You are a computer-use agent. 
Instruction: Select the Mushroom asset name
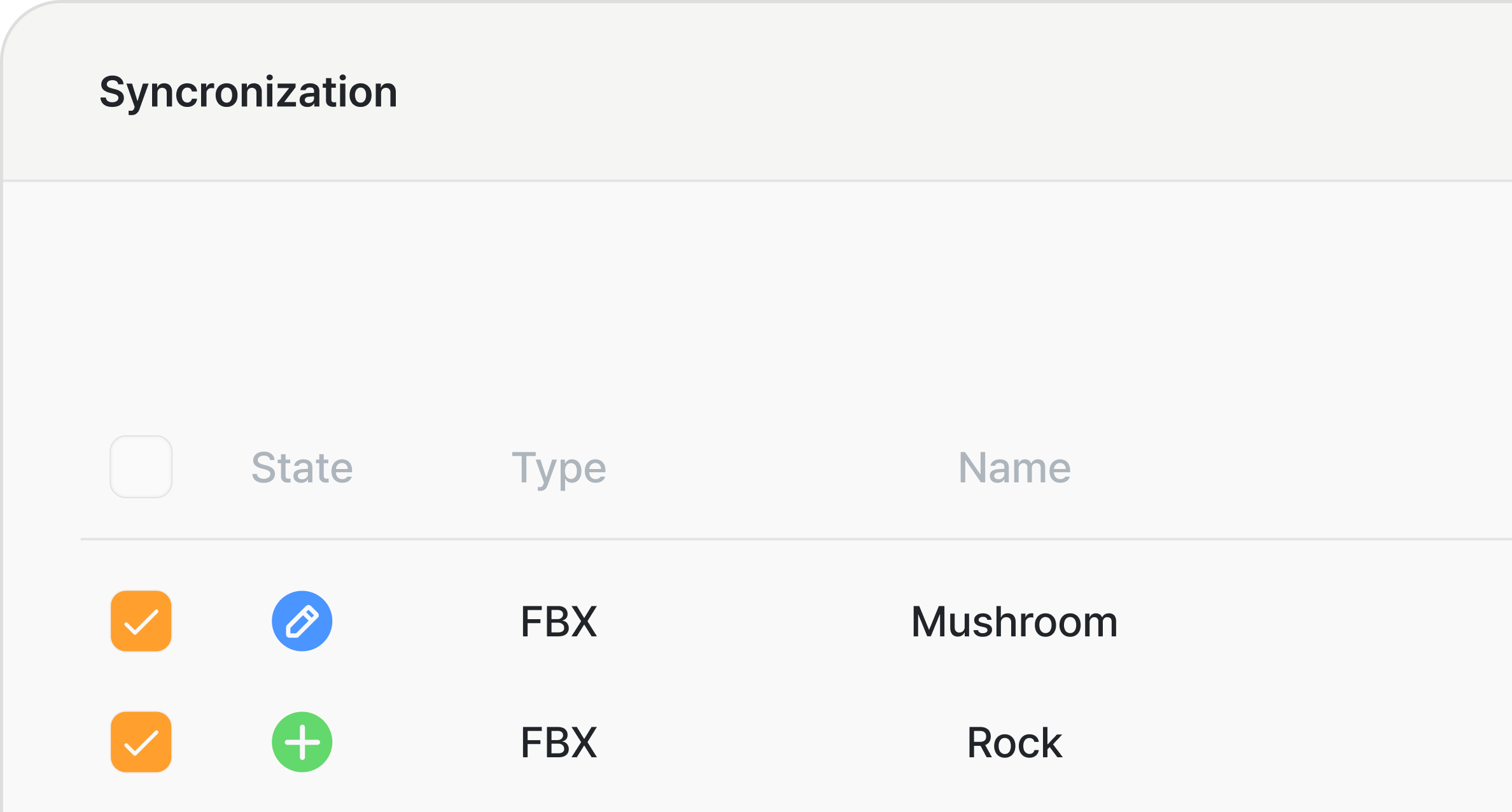1014,622
